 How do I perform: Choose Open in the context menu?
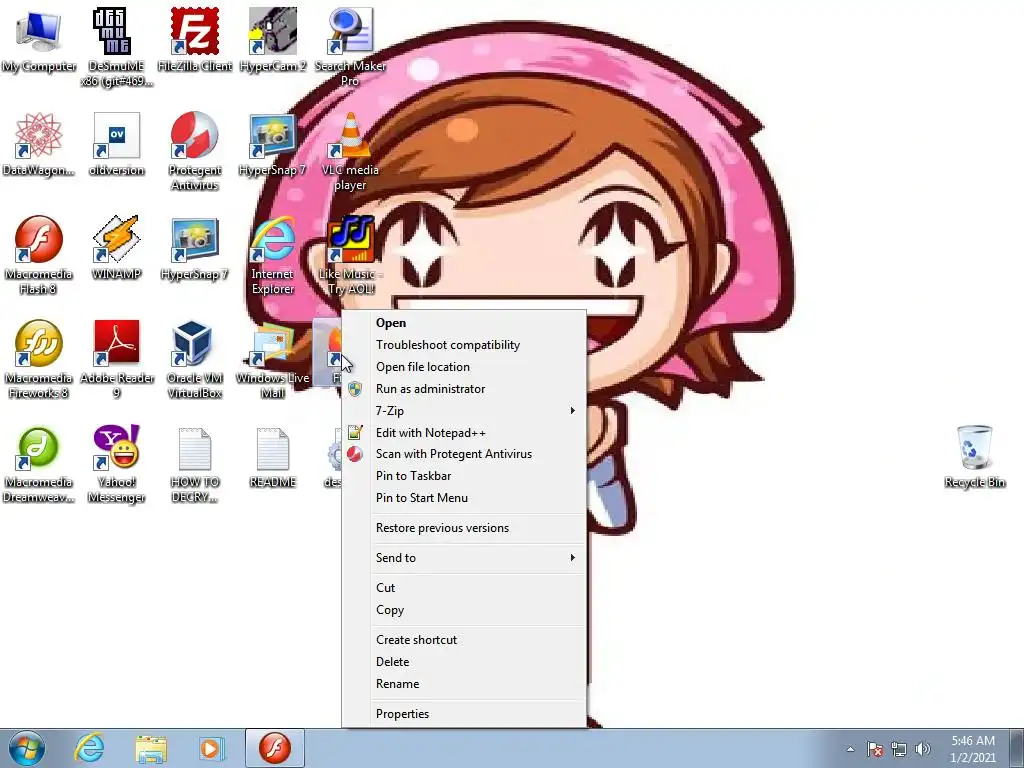464,323
